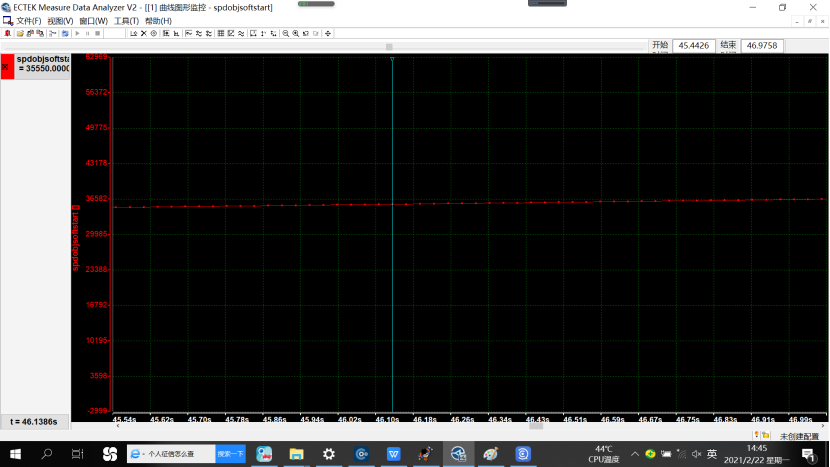Open the notification center icon
This screenshot has height=467, width=830.
(x=808, y=454)
